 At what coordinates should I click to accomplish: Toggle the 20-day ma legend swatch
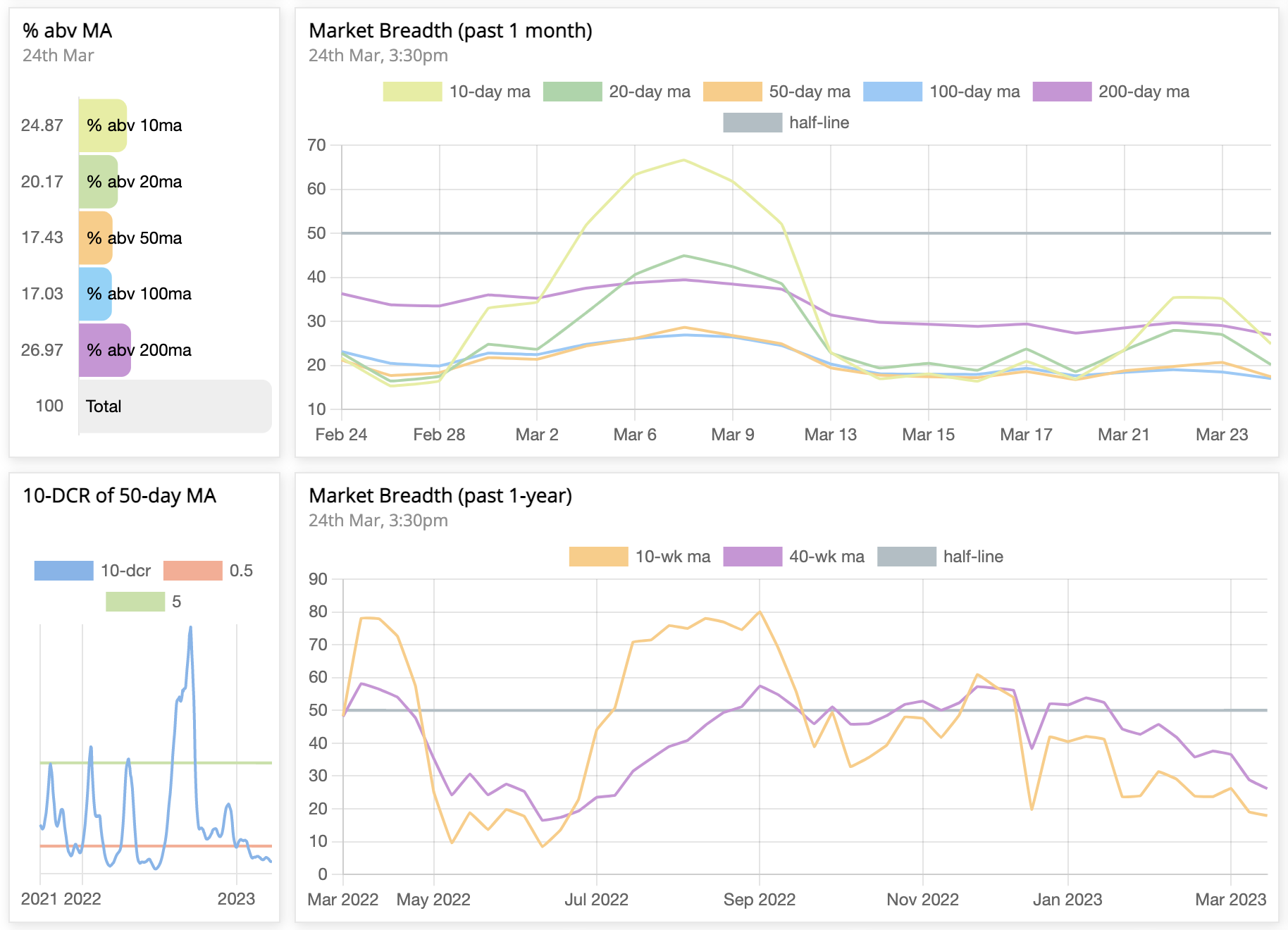click(572, 92)
